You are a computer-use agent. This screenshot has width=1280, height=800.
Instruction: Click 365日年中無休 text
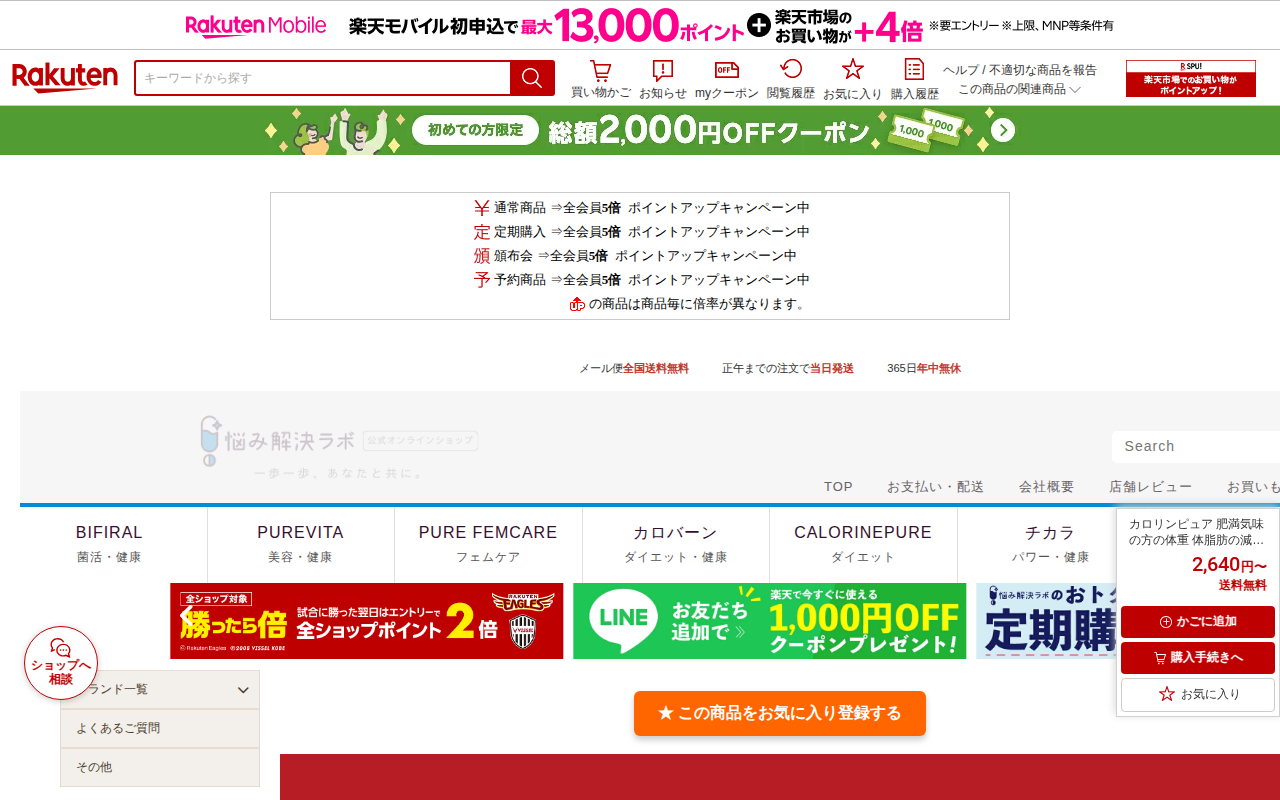pos(924,368)
